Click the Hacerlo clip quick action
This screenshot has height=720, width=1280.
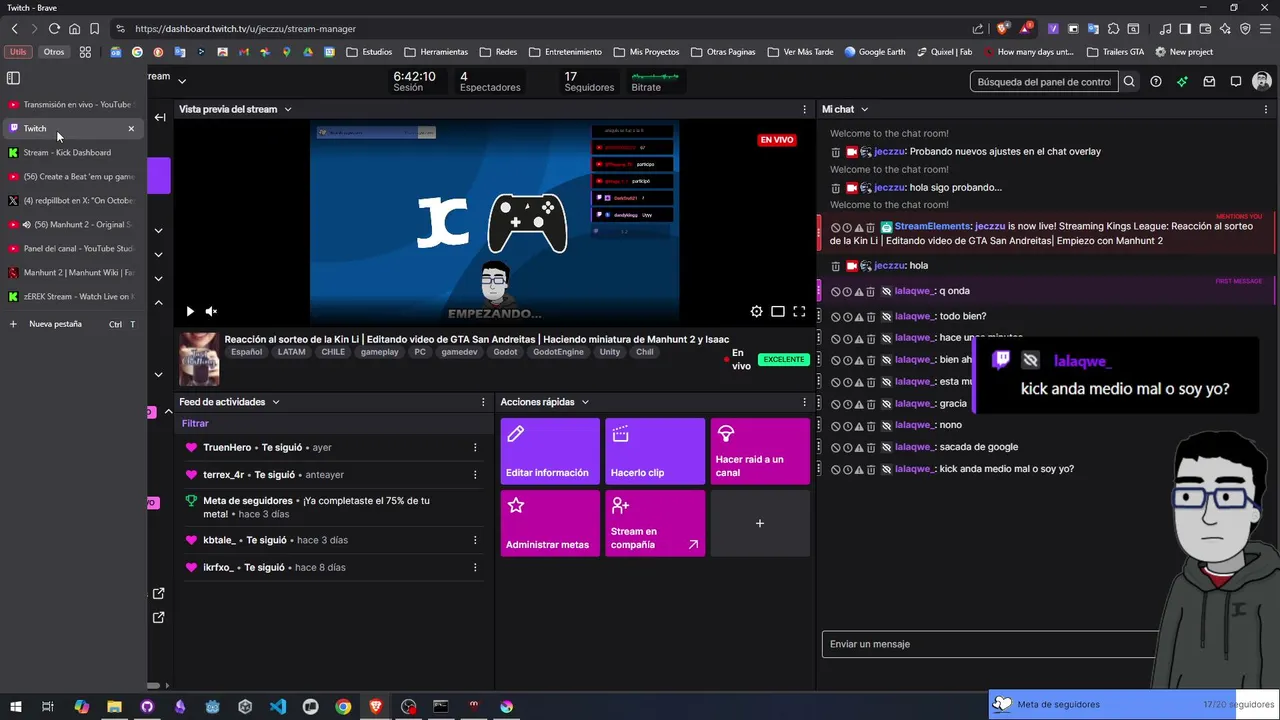click(655, 451)
